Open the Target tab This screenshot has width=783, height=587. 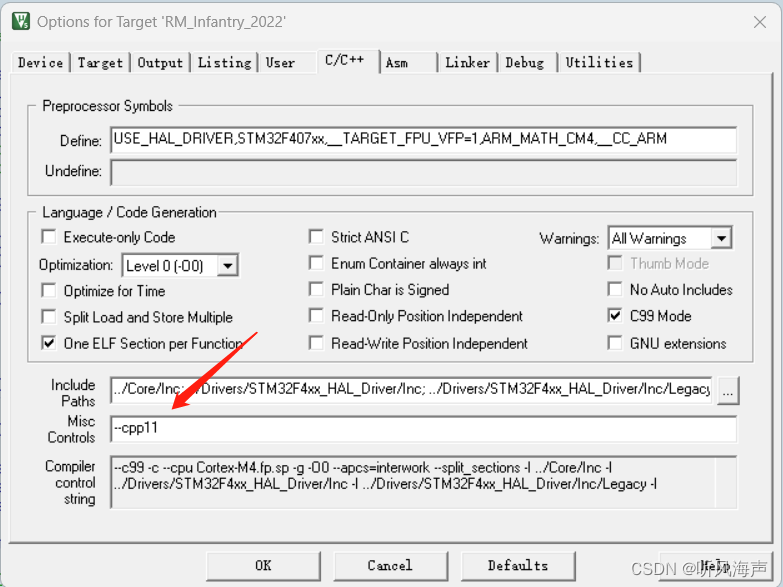[x=100, y=62]
